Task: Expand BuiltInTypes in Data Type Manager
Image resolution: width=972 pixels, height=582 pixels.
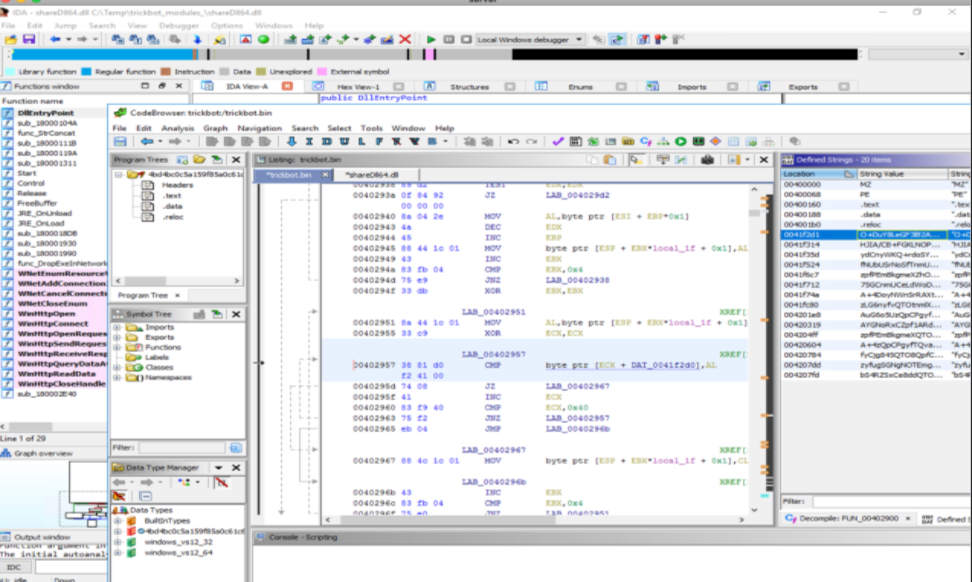Action: click(x=118, y=521)
